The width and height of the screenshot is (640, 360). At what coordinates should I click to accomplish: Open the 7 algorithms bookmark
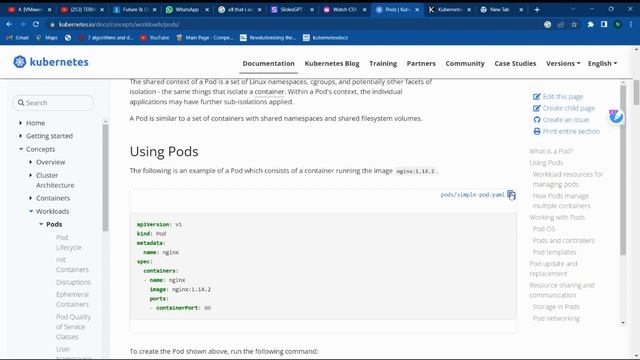[106, 38]
